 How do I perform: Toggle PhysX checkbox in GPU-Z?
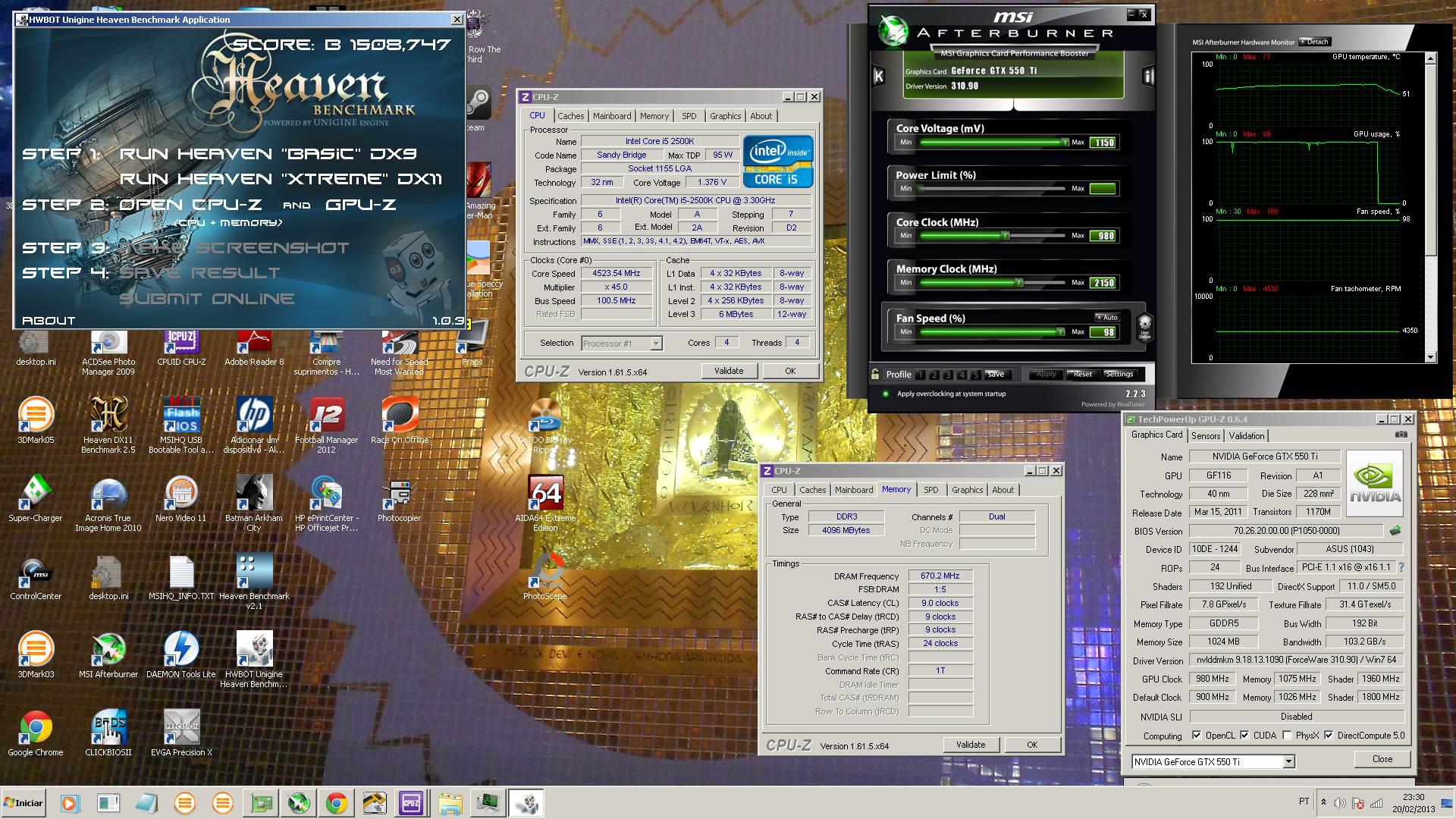(x=1287, y=735)
